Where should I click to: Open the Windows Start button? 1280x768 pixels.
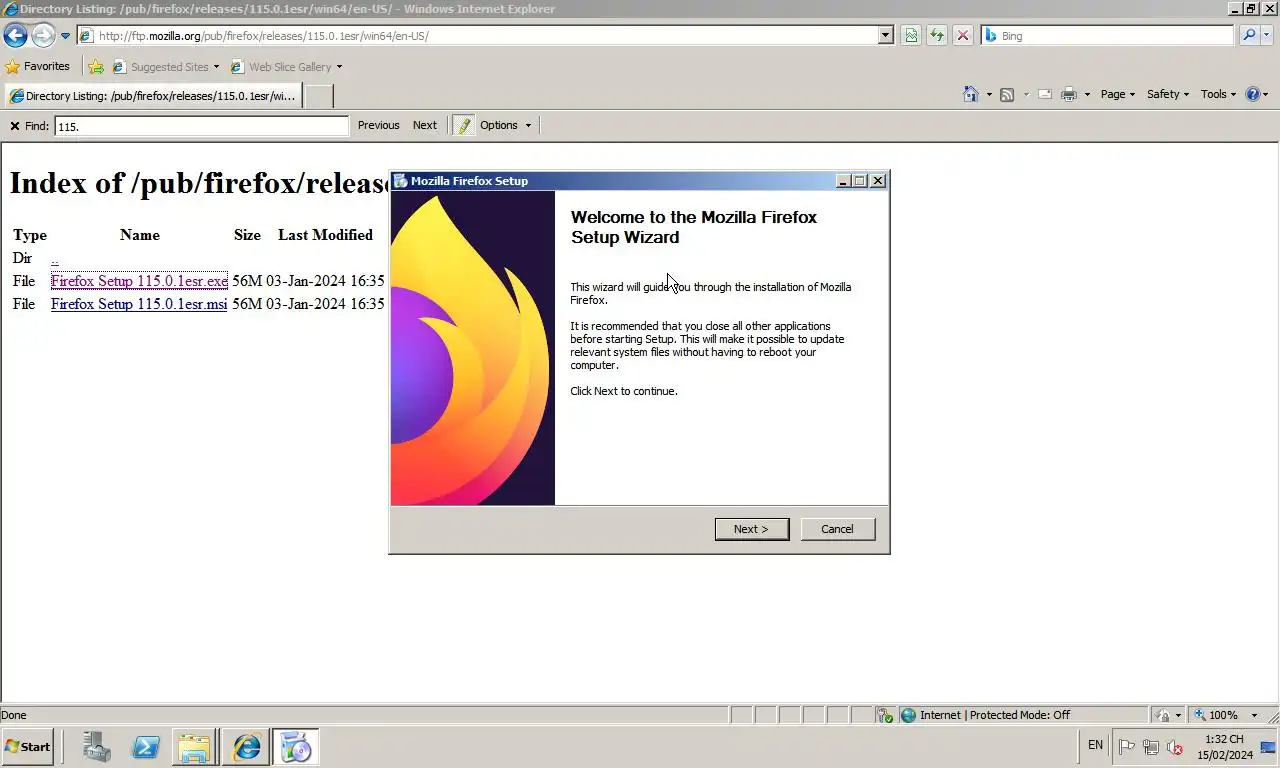[27, 747]
